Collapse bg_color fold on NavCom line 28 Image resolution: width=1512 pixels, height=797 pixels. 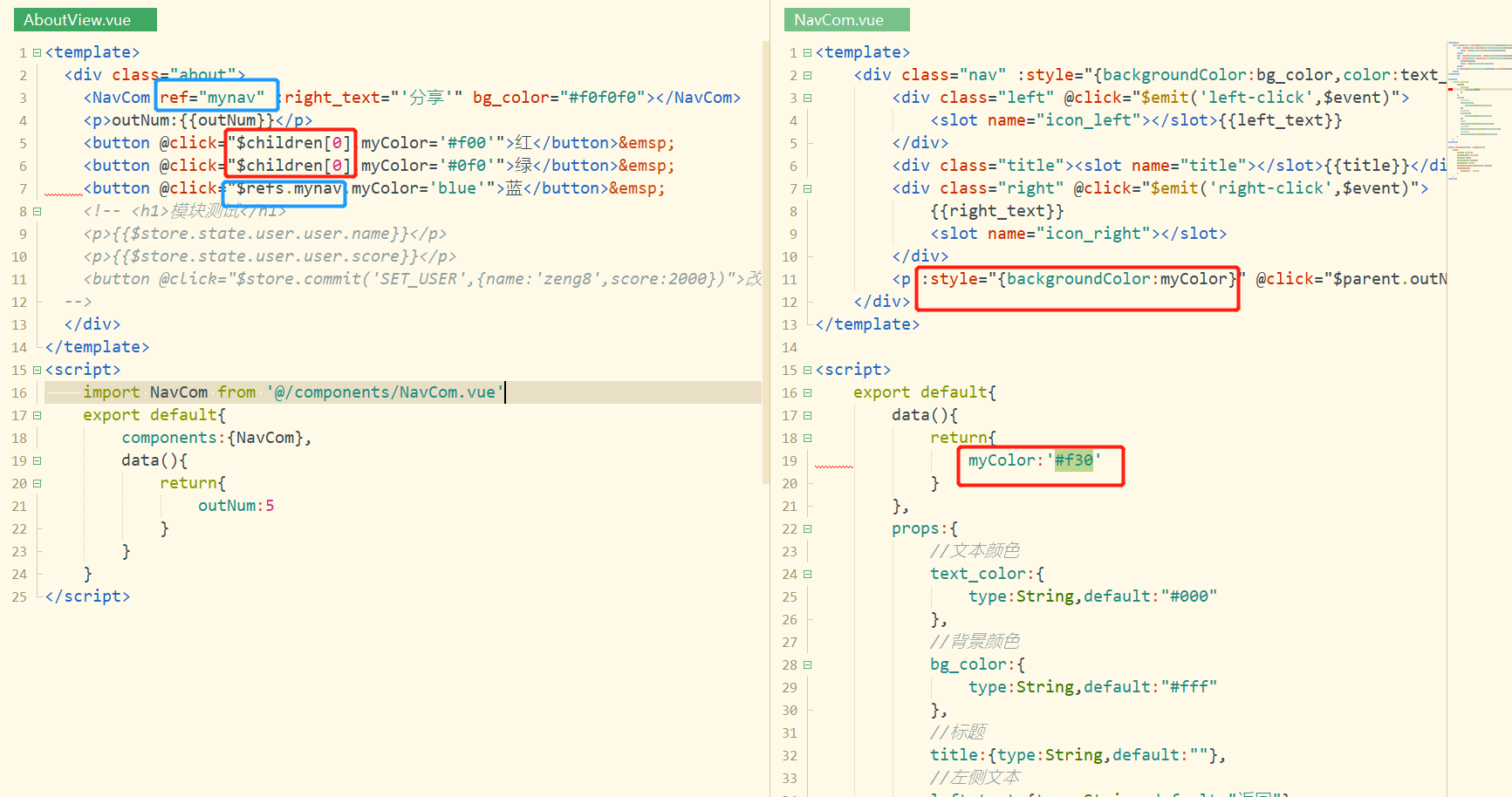coord(807,664)
